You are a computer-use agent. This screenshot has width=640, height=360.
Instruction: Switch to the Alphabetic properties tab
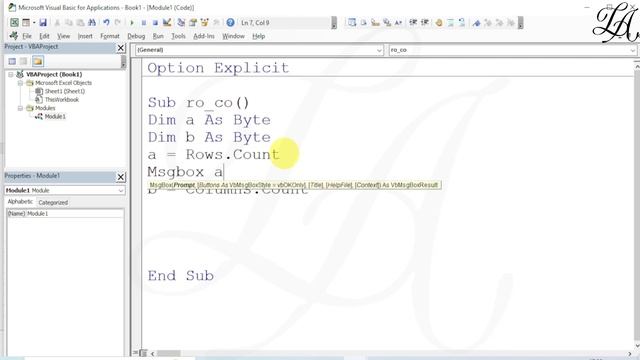click(x=20, y=202)
